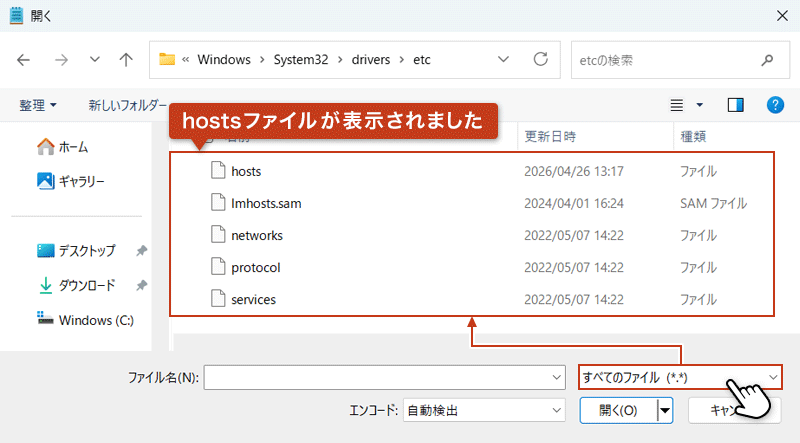Viewport: 800px width, 443px height.
Task: Close the 開く dialog
Action: tap(782, 16)
